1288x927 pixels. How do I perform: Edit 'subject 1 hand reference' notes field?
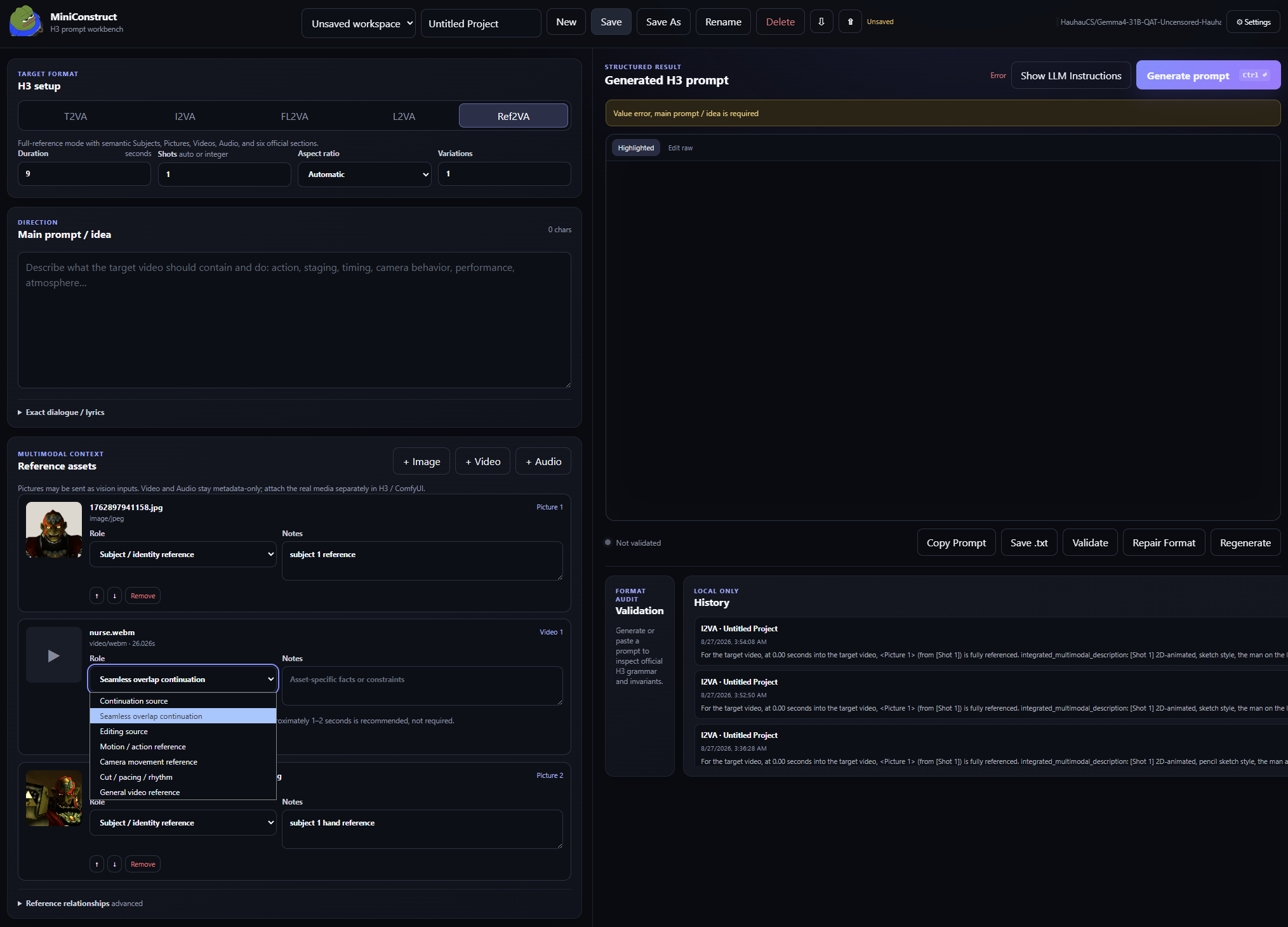point(422,829)
